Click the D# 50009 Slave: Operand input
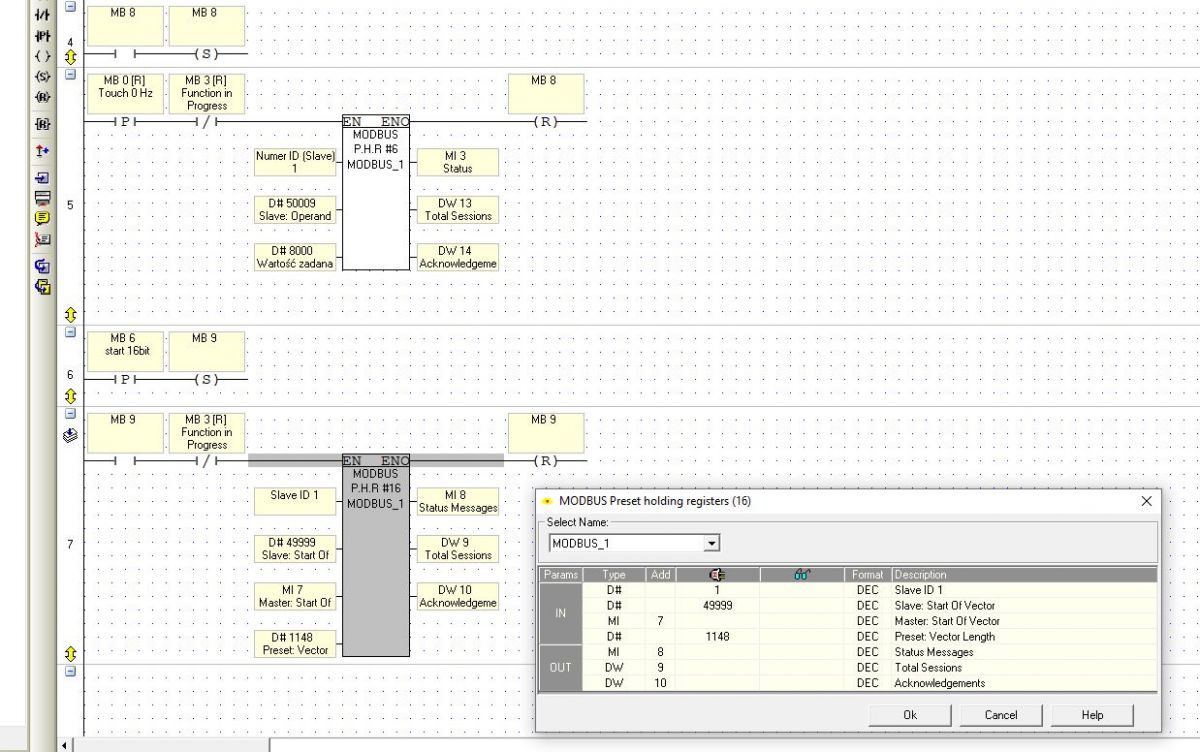The width and height of the screenshot is (1200, 752). (x=294, y=209)
